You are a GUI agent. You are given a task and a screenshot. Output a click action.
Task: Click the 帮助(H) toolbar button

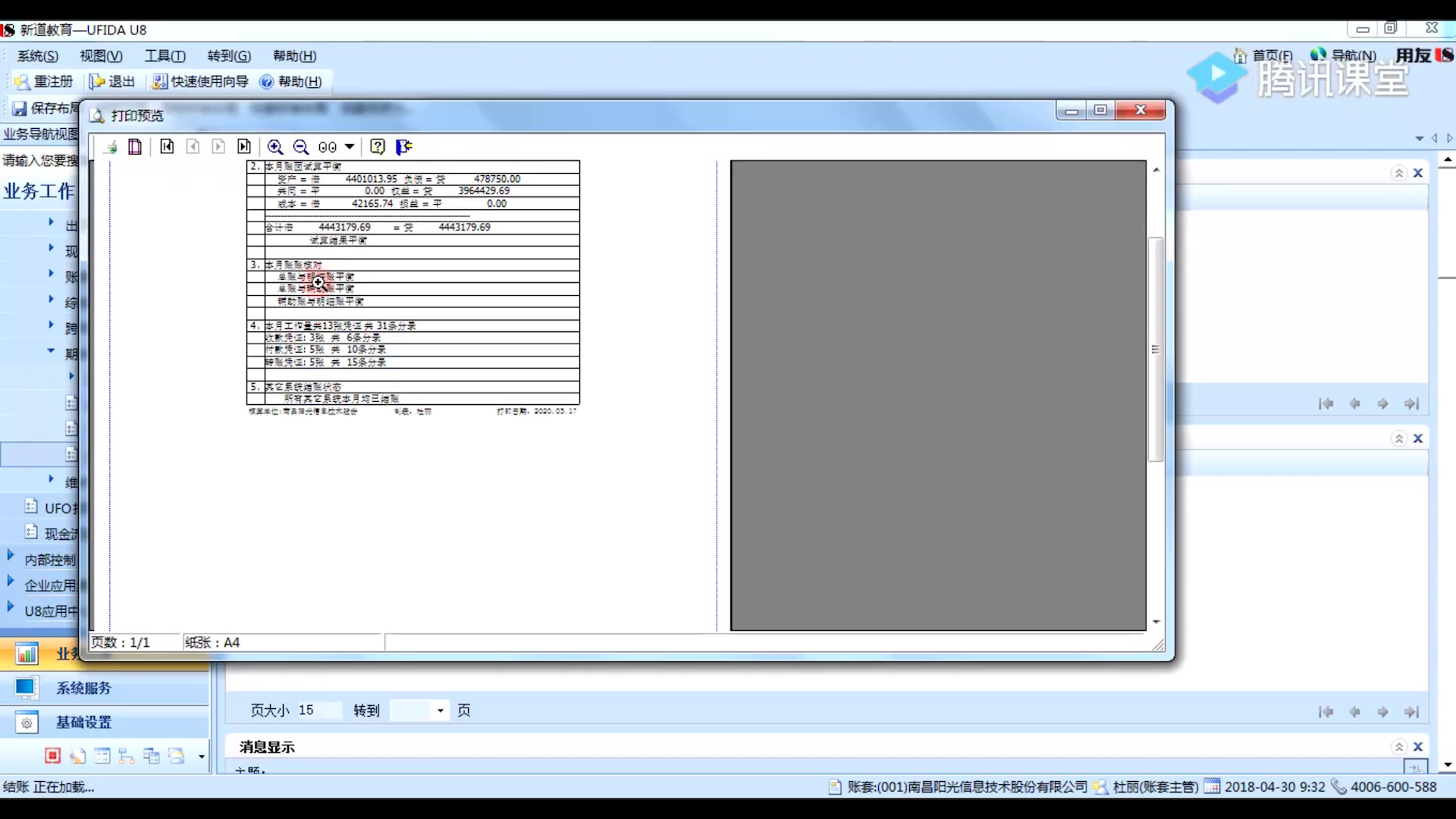pyautogui.click(x=291, y=81)
